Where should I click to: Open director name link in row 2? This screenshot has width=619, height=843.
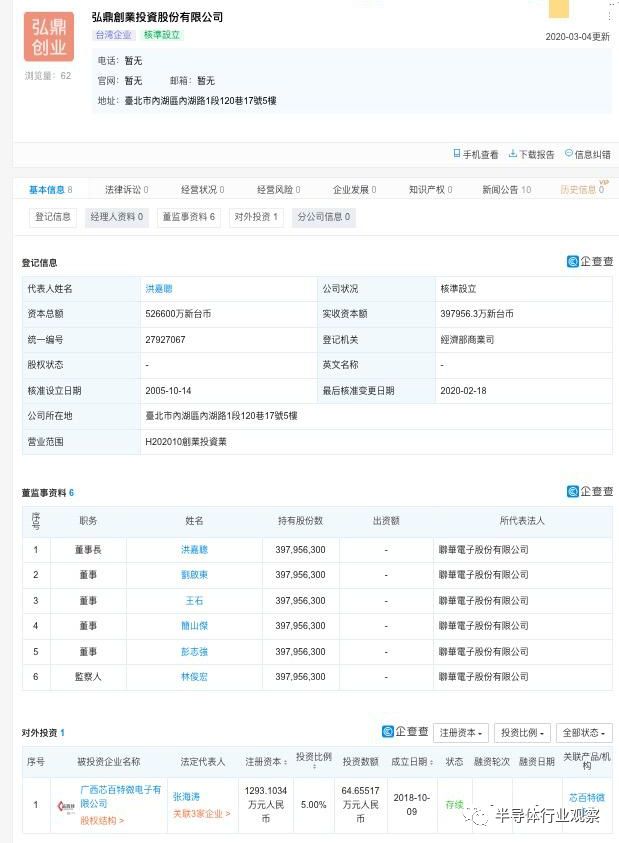click(194, 575)
